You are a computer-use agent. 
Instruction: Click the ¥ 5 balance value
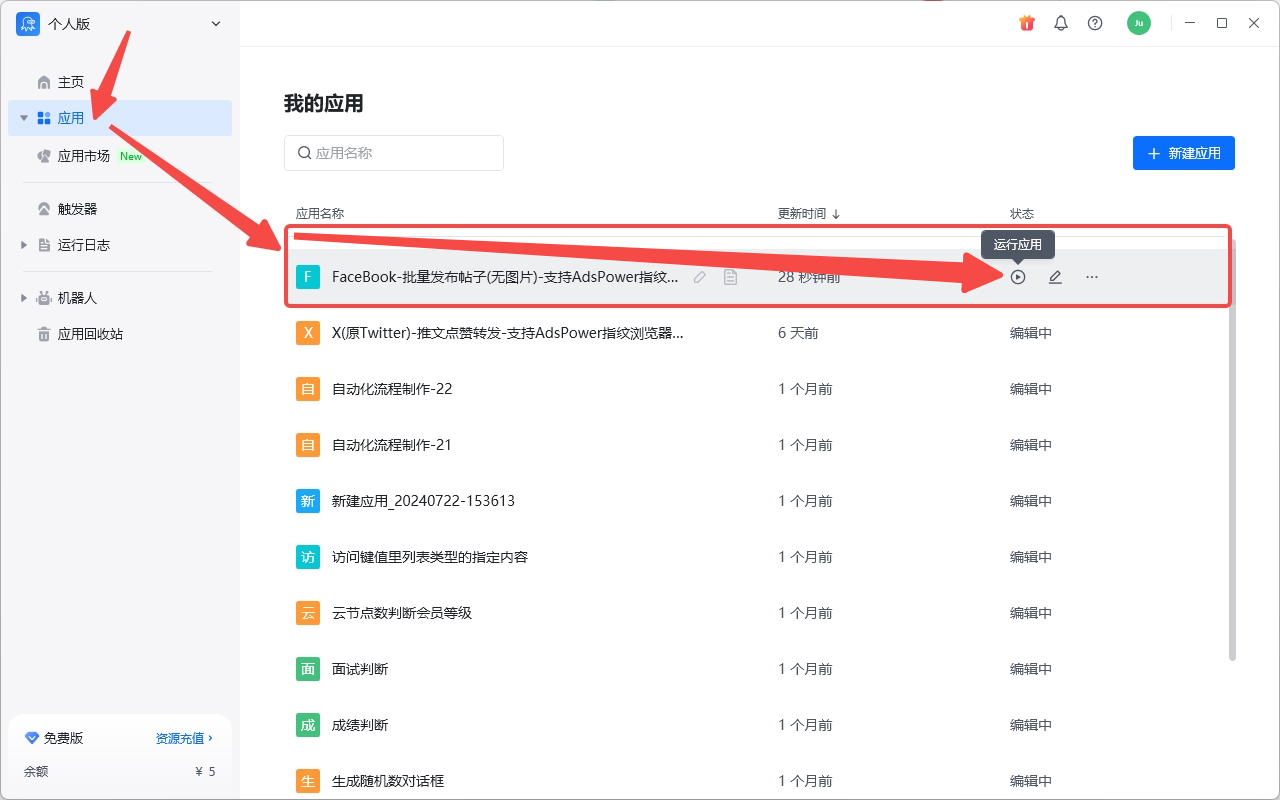(x=205, y=772)
